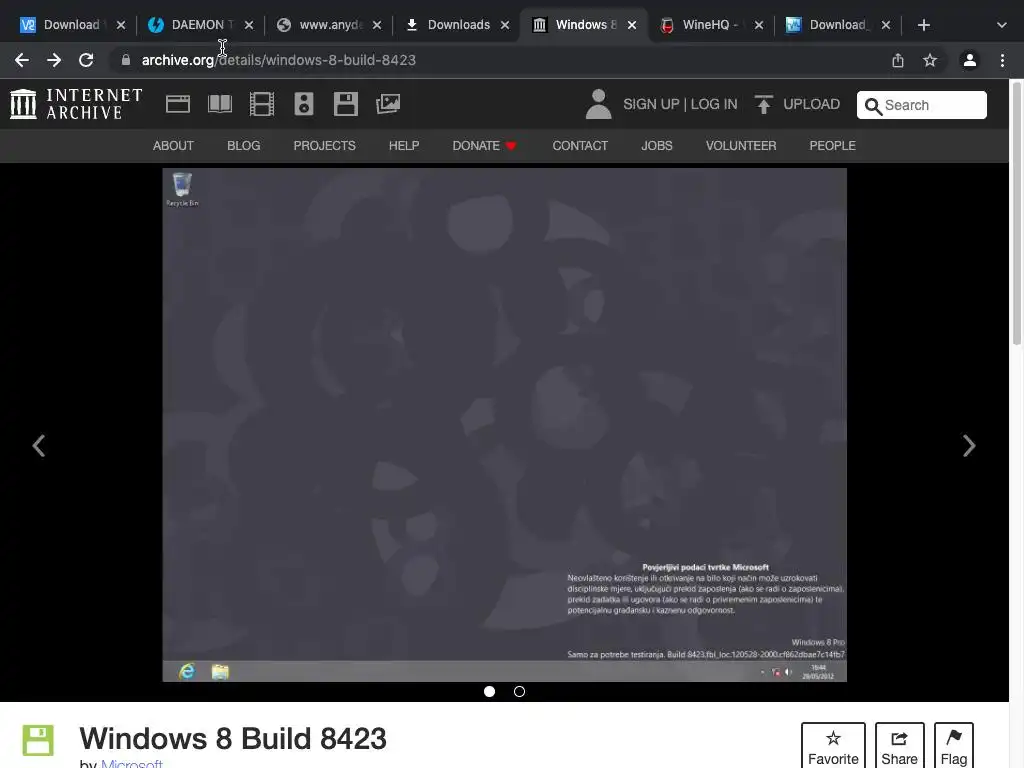The width and height of the screenshot is (1024, 768).
Task: Click the green software floppy item icon
Action: click(x=38, y=740)
